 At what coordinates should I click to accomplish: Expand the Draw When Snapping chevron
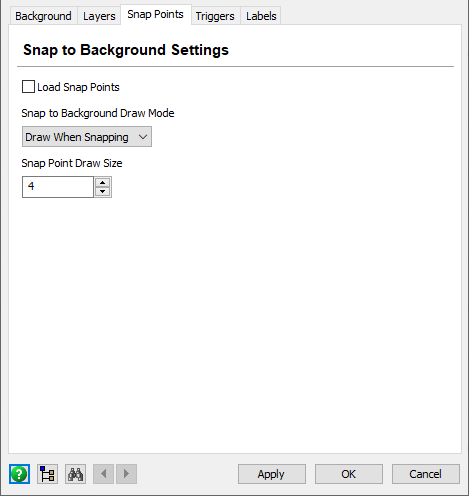[143, 137]
